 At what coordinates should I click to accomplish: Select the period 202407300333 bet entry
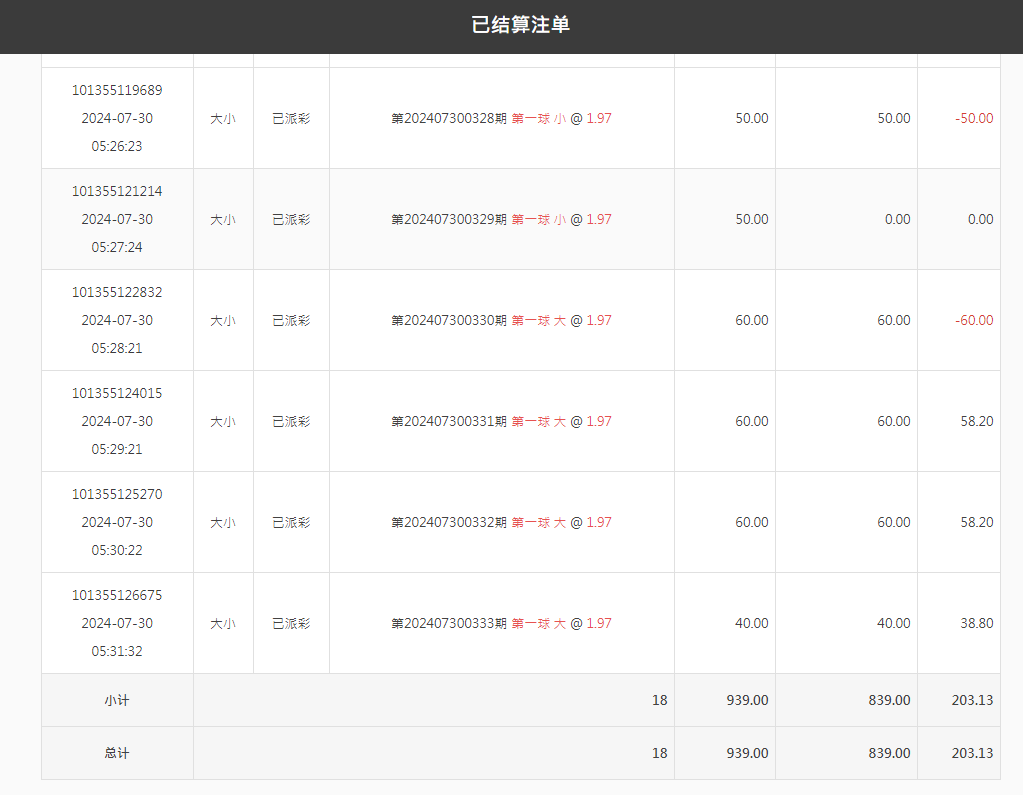click(x=501, y=623)
